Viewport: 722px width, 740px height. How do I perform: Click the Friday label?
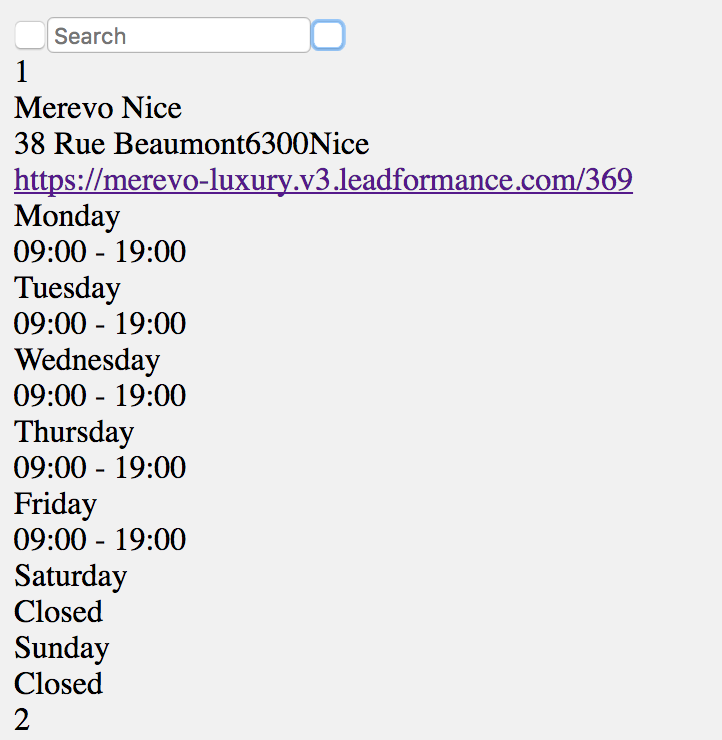(55, 505)
